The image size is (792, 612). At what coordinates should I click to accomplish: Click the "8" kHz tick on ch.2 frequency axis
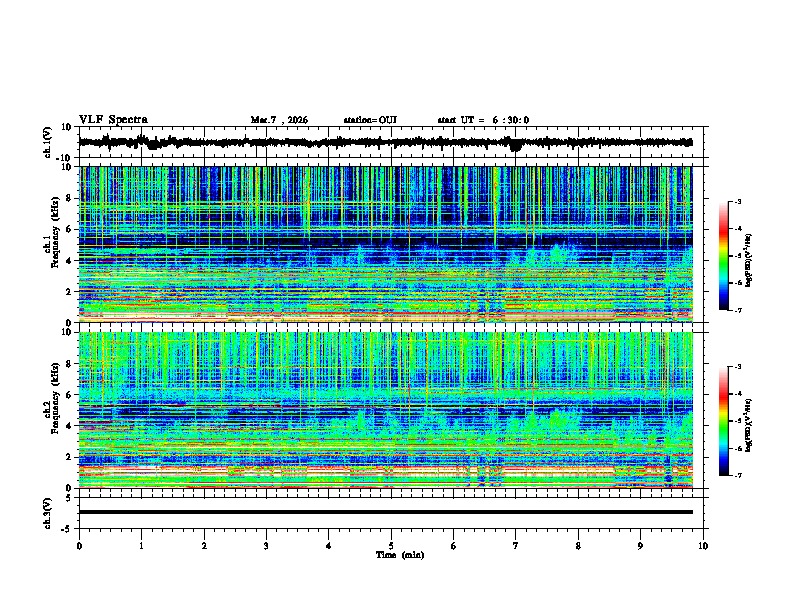[x=70, y=364]
